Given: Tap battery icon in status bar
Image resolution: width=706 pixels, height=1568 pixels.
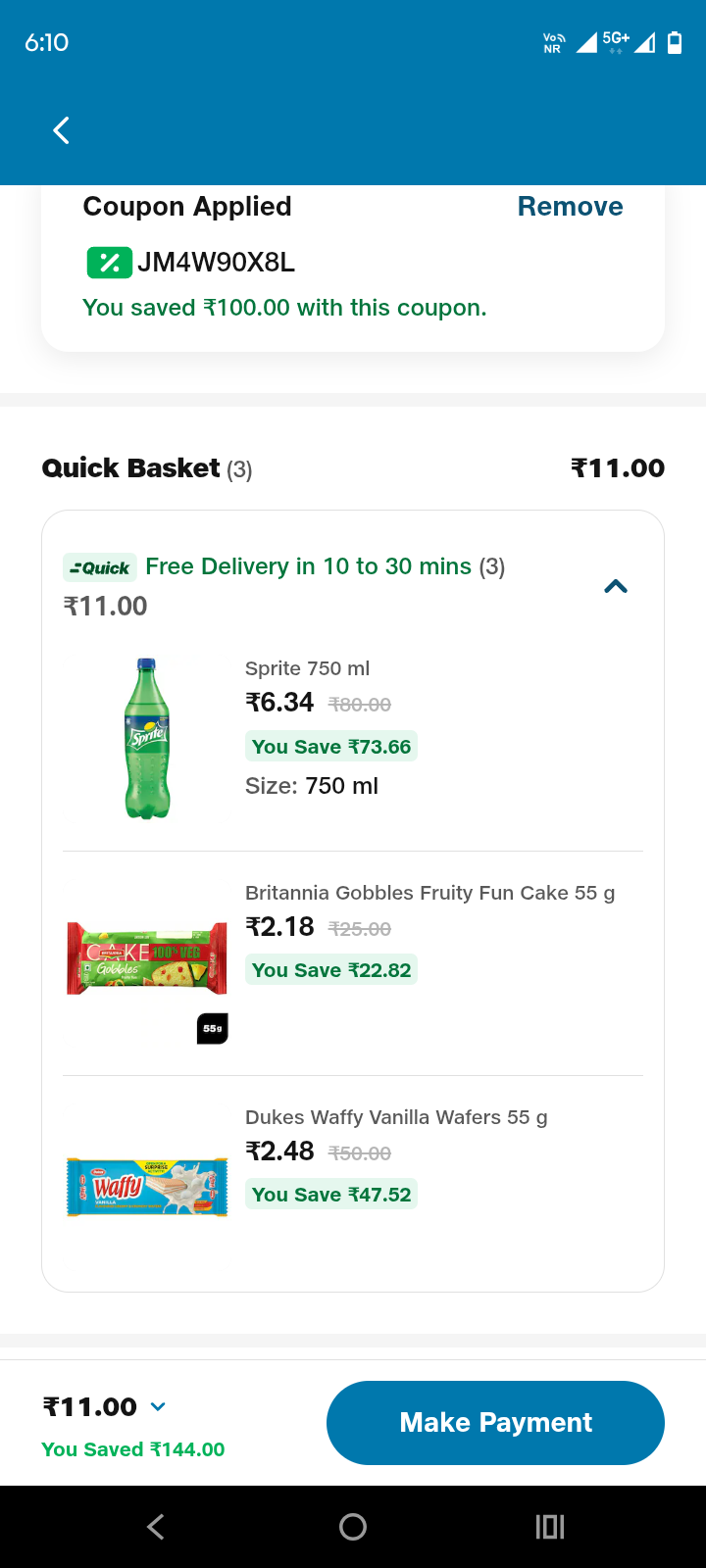Looking at the screenshot, I should tap(675, 42).
